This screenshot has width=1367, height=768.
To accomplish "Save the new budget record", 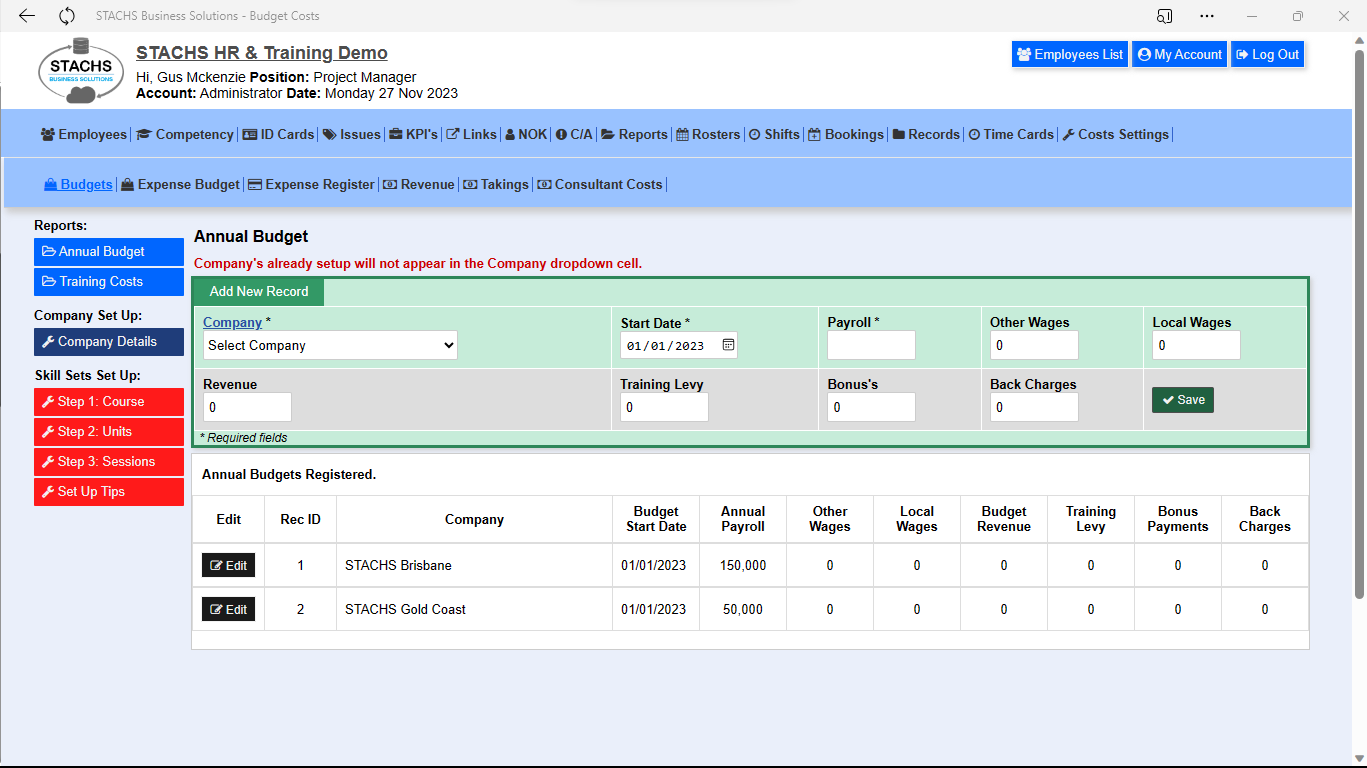I will click(x=1183, y=400).
